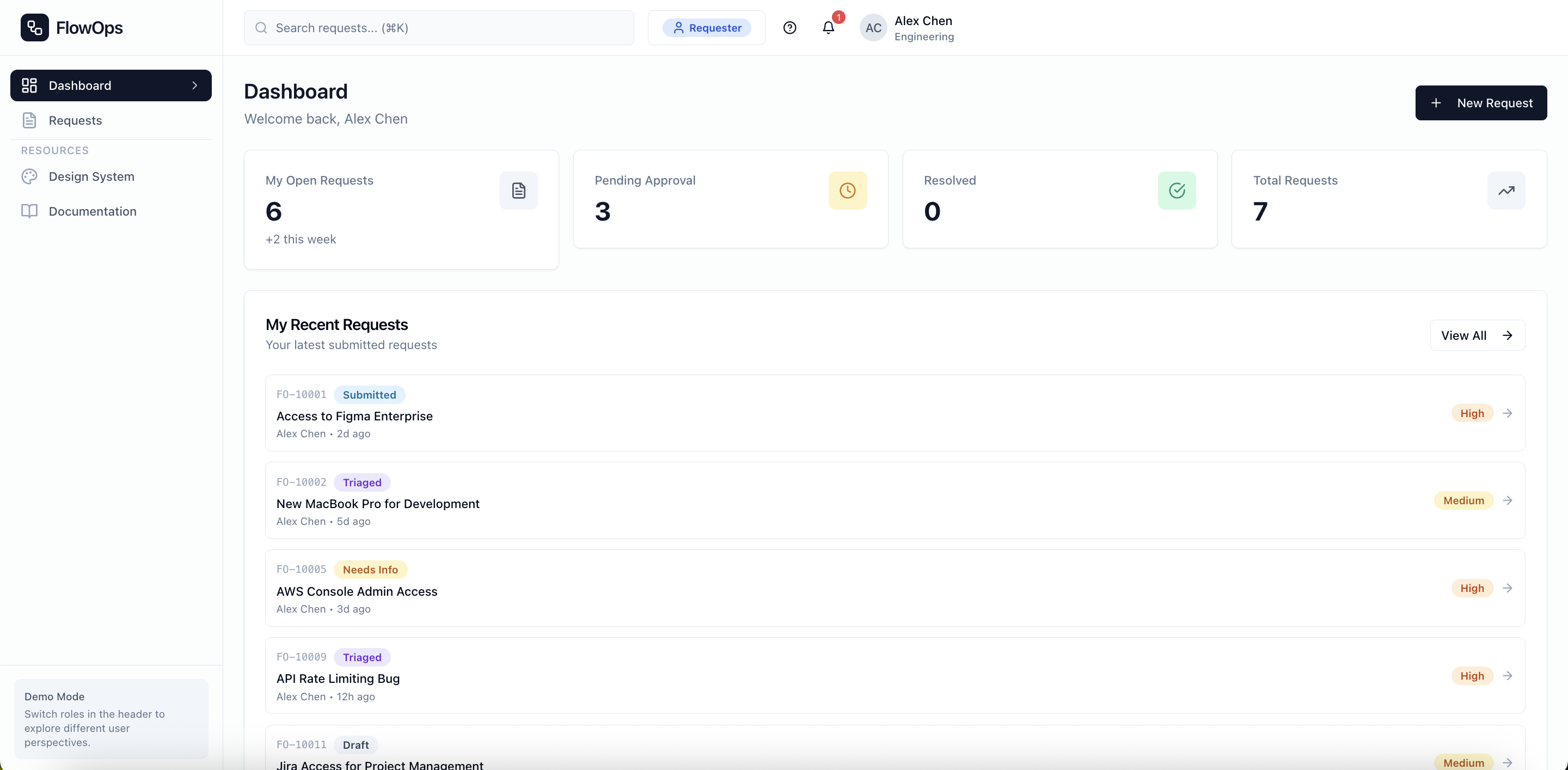This screenshot has width=1568, height=770.
Task: Select Dashboard in the sidebar
Action: point(79,85)
